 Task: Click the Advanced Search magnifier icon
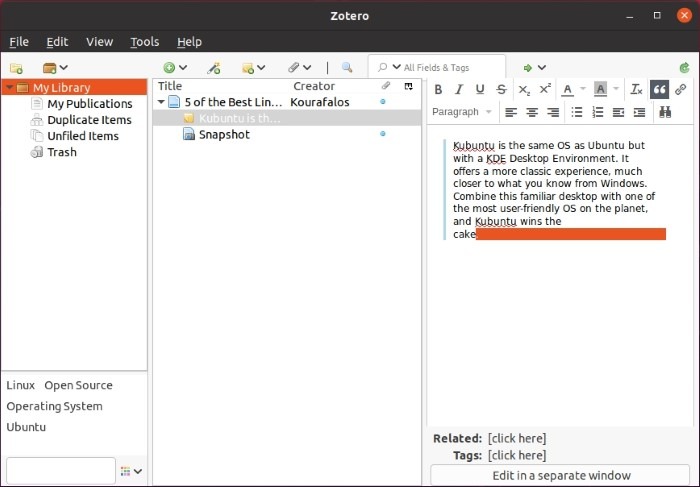pos(347,67)
